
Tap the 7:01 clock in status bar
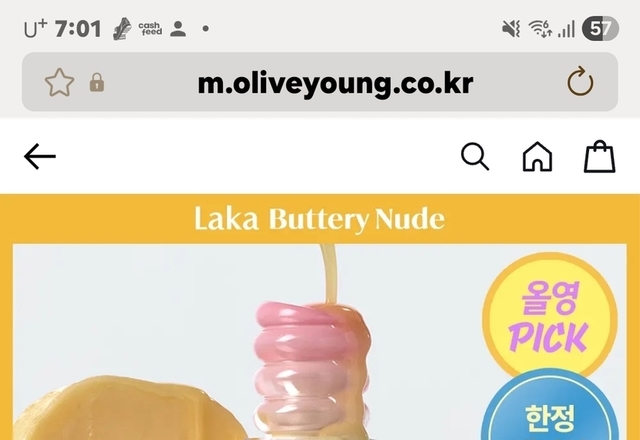[78, 29]
